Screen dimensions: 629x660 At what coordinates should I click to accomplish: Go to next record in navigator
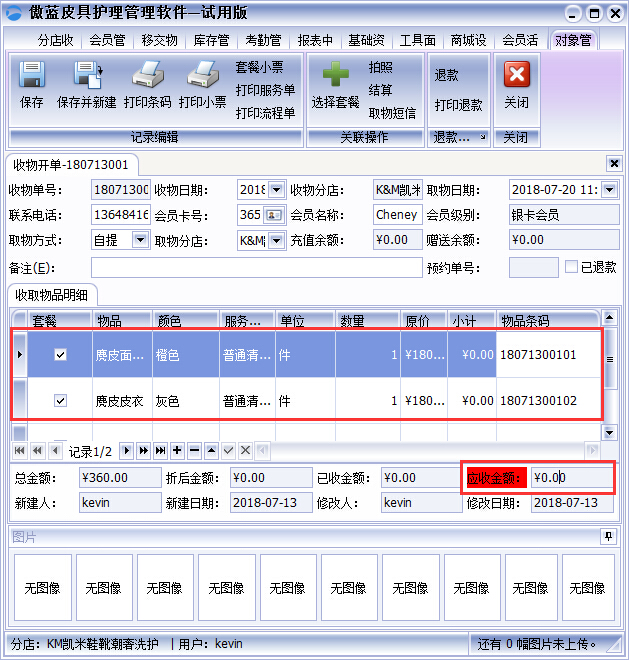point(128,451)
